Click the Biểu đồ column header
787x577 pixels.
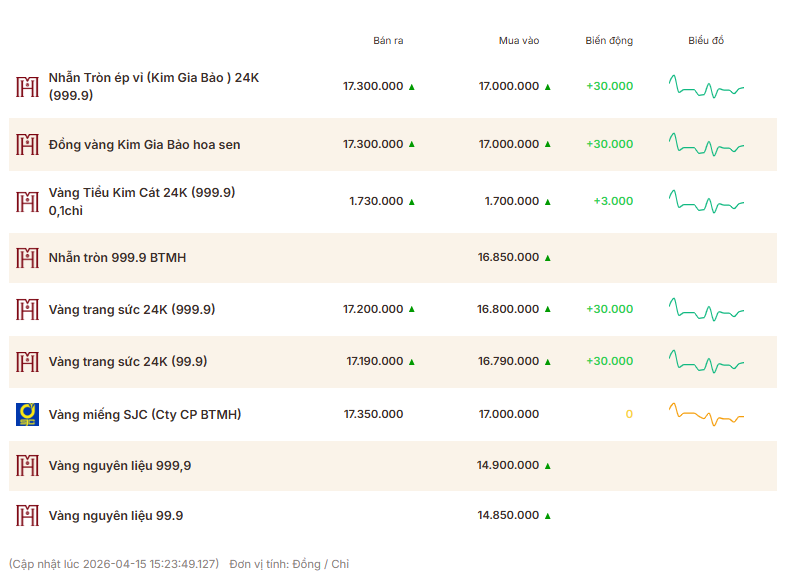click(706, 41)
